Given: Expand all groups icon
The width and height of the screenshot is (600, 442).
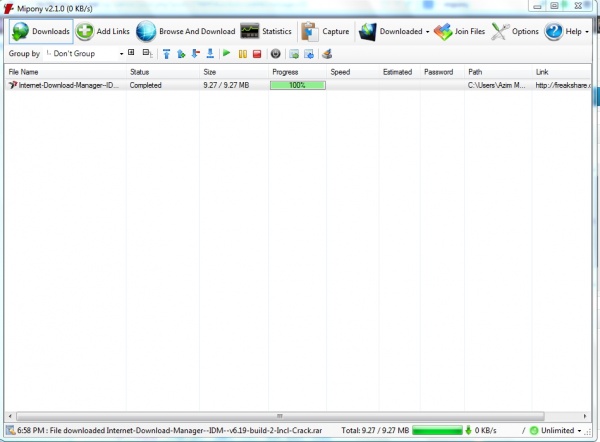Looking at the screenshot, I should click(131, 53).
